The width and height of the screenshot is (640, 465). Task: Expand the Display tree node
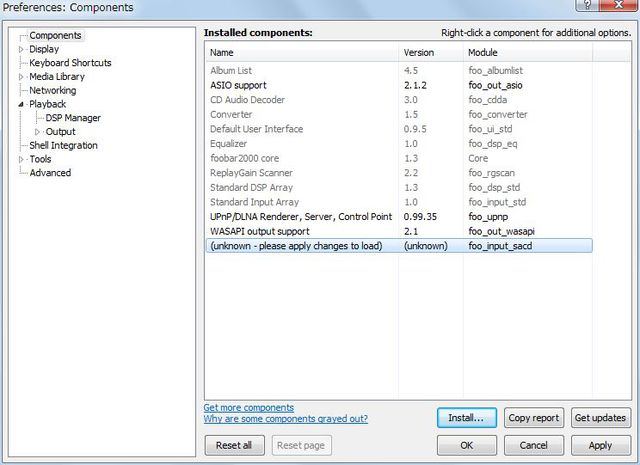tap(21, 49)
